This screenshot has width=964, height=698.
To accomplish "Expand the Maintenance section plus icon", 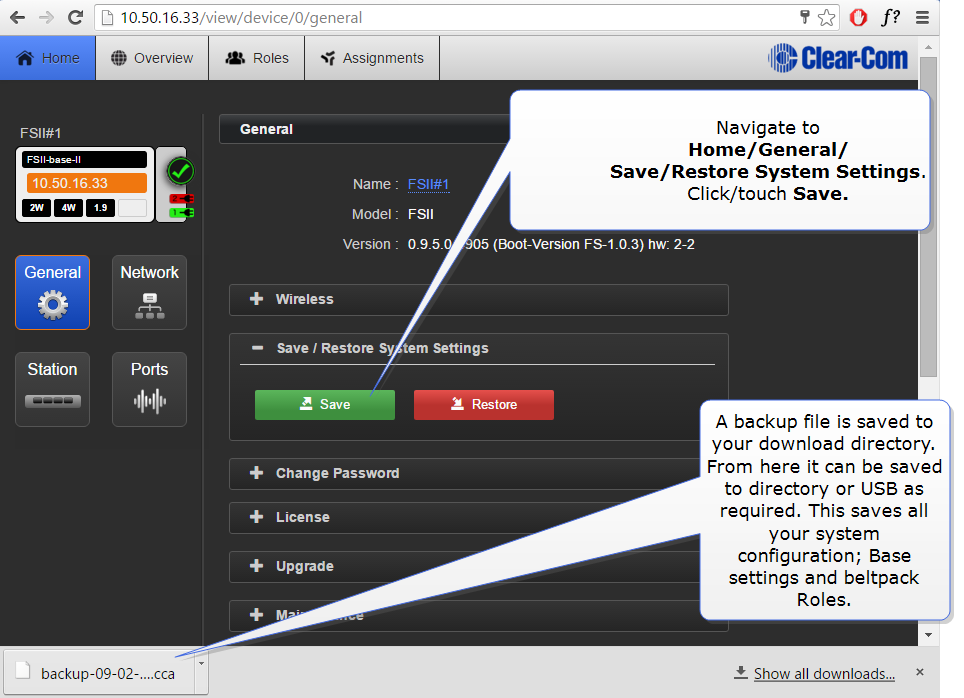I will [x=256, y=614].
